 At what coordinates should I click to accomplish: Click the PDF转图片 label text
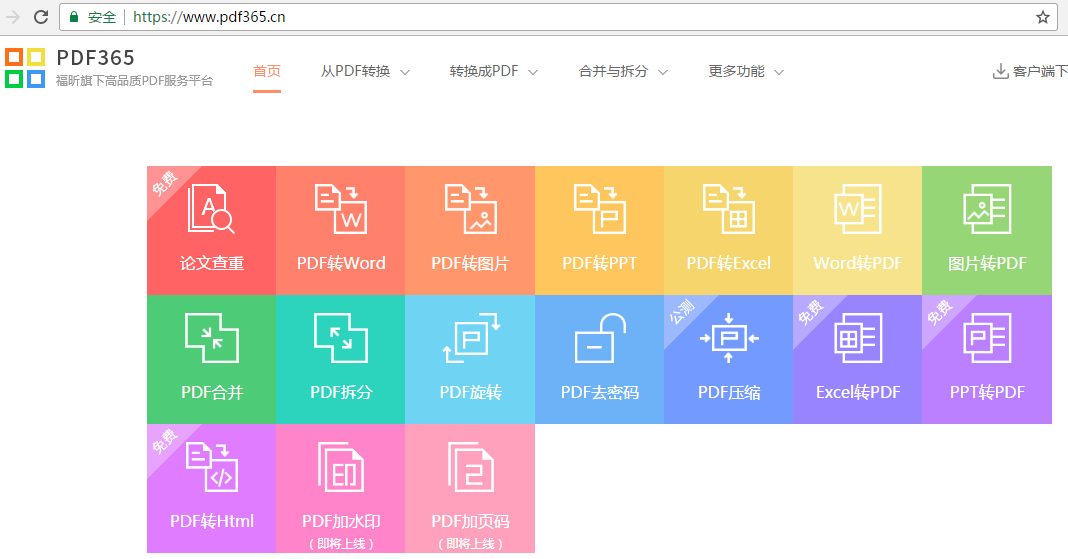coord(471,263)
